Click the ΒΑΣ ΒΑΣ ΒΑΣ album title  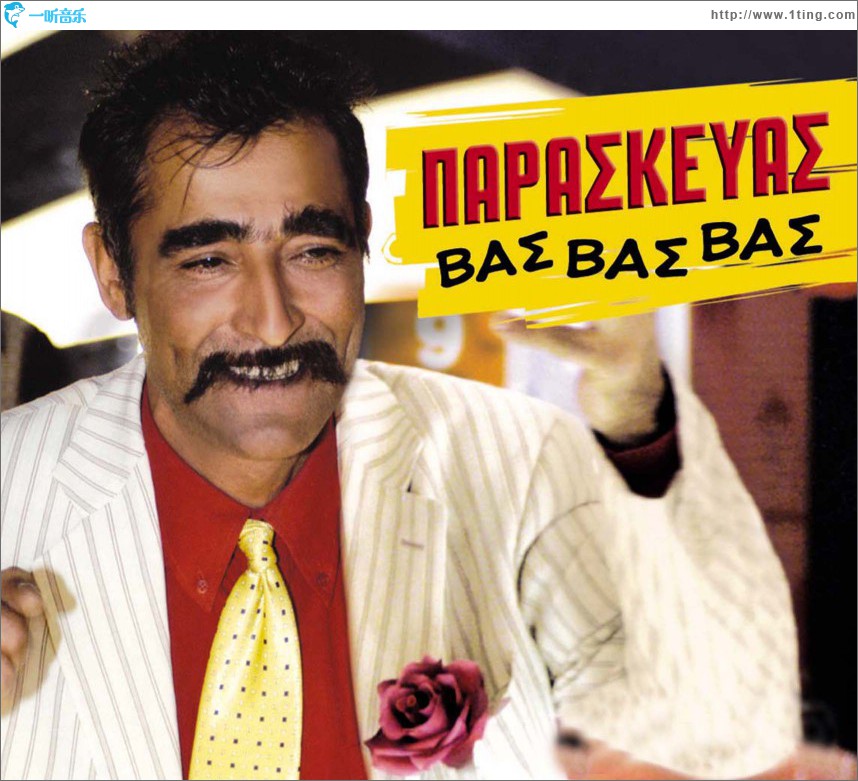pyautogui.click(x=630, y=251)
